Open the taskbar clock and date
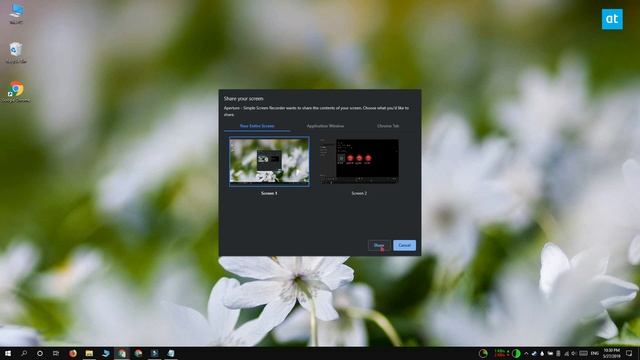This screenshot has height=360, width=640. tap(612, 353)
